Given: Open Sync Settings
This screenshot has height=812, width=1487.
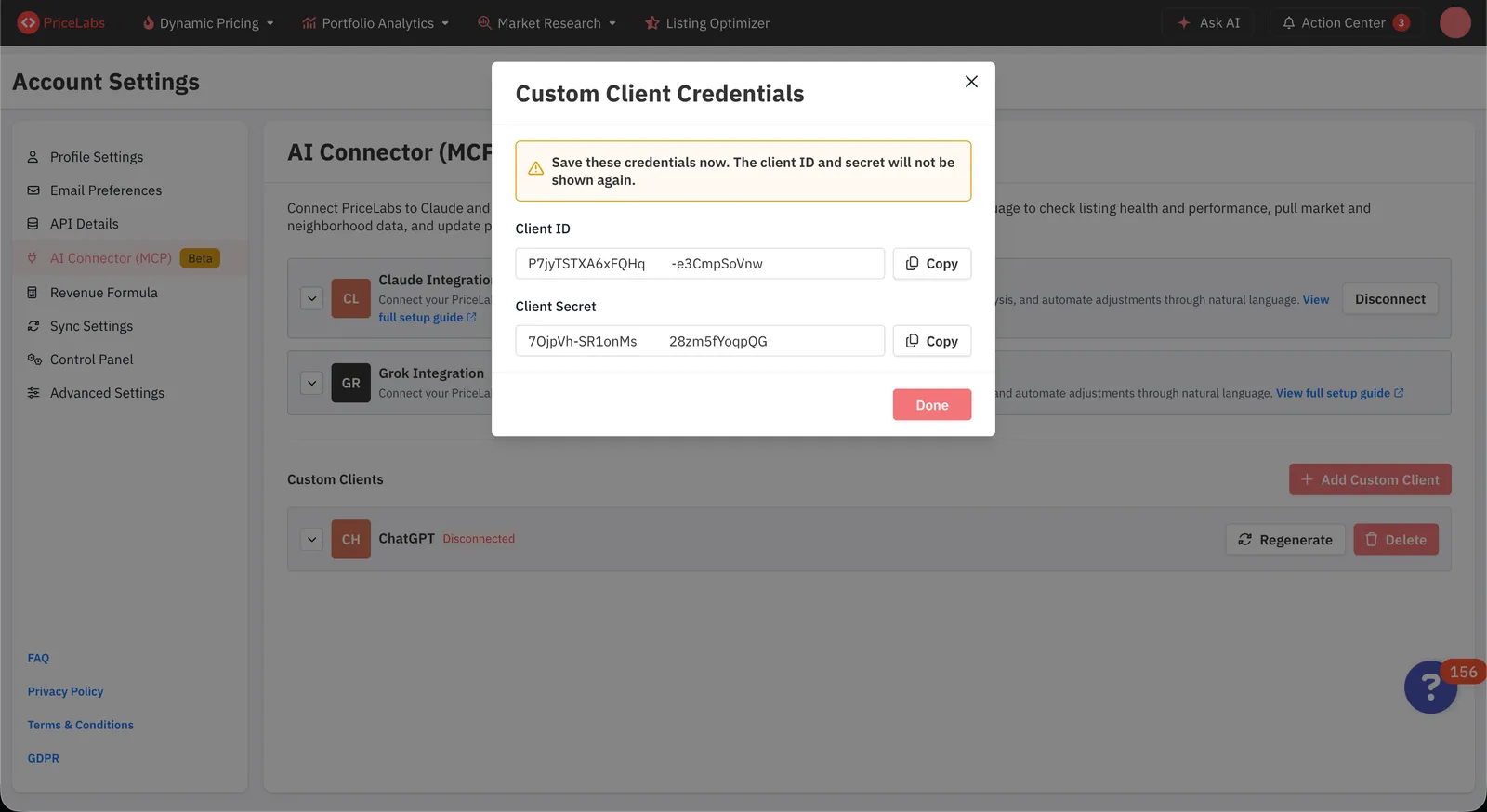Looking at the screenshot, I should pos(91,326).
